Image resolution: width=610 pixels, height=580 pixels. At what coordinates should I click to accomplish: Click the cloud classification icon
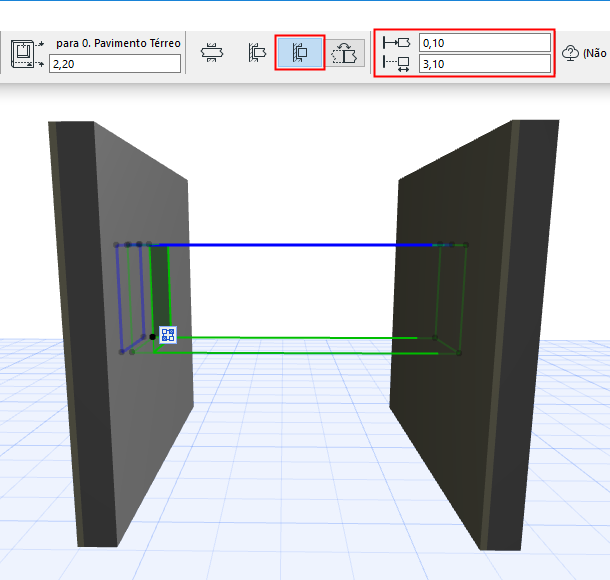[x=570, y=53]
